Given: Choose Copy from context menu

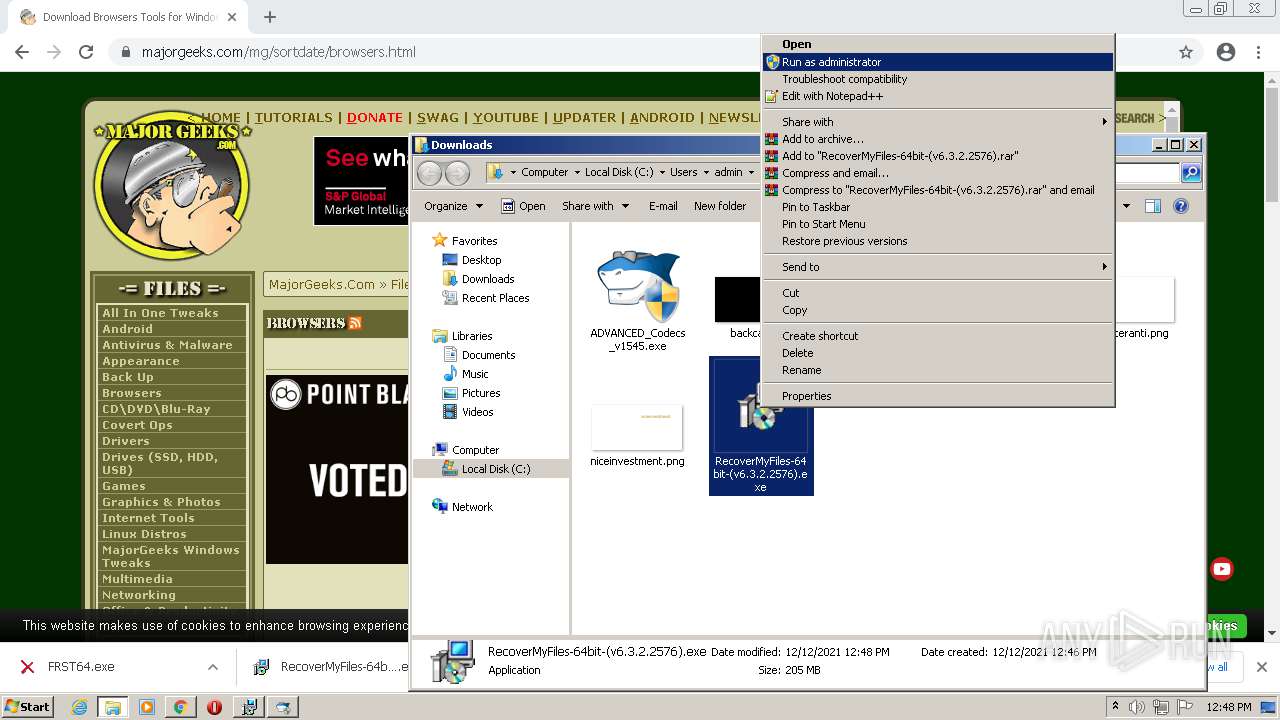Looking at the screenshot, I should 938,310.
